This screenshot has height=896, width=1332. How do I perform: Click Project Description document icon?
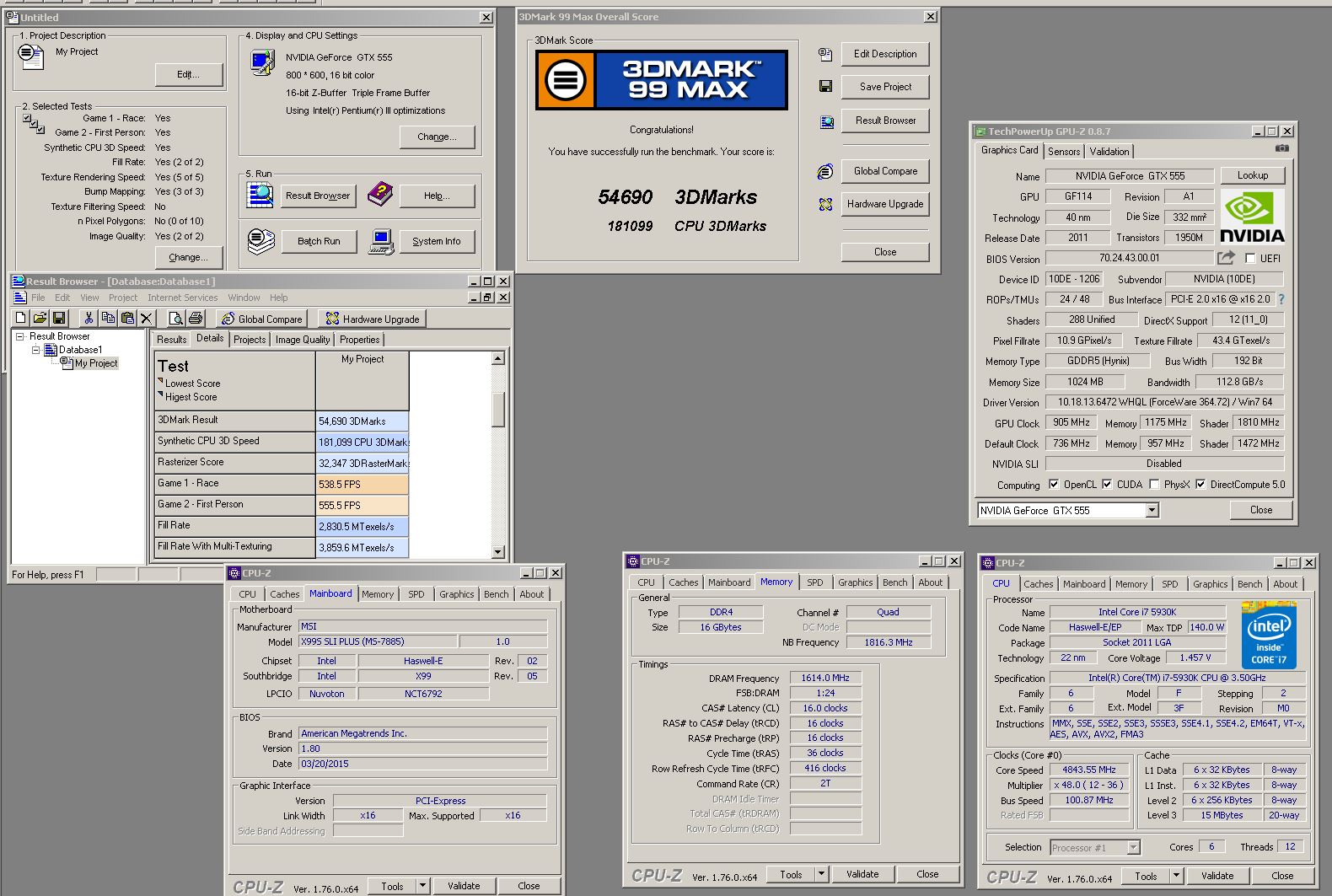point(31,56)
